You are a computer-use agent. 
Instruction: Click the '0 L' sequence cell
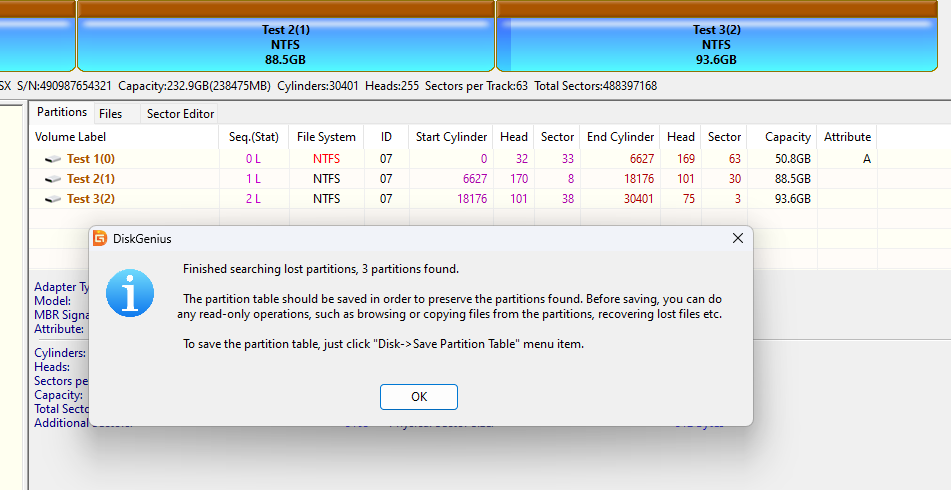254,159
